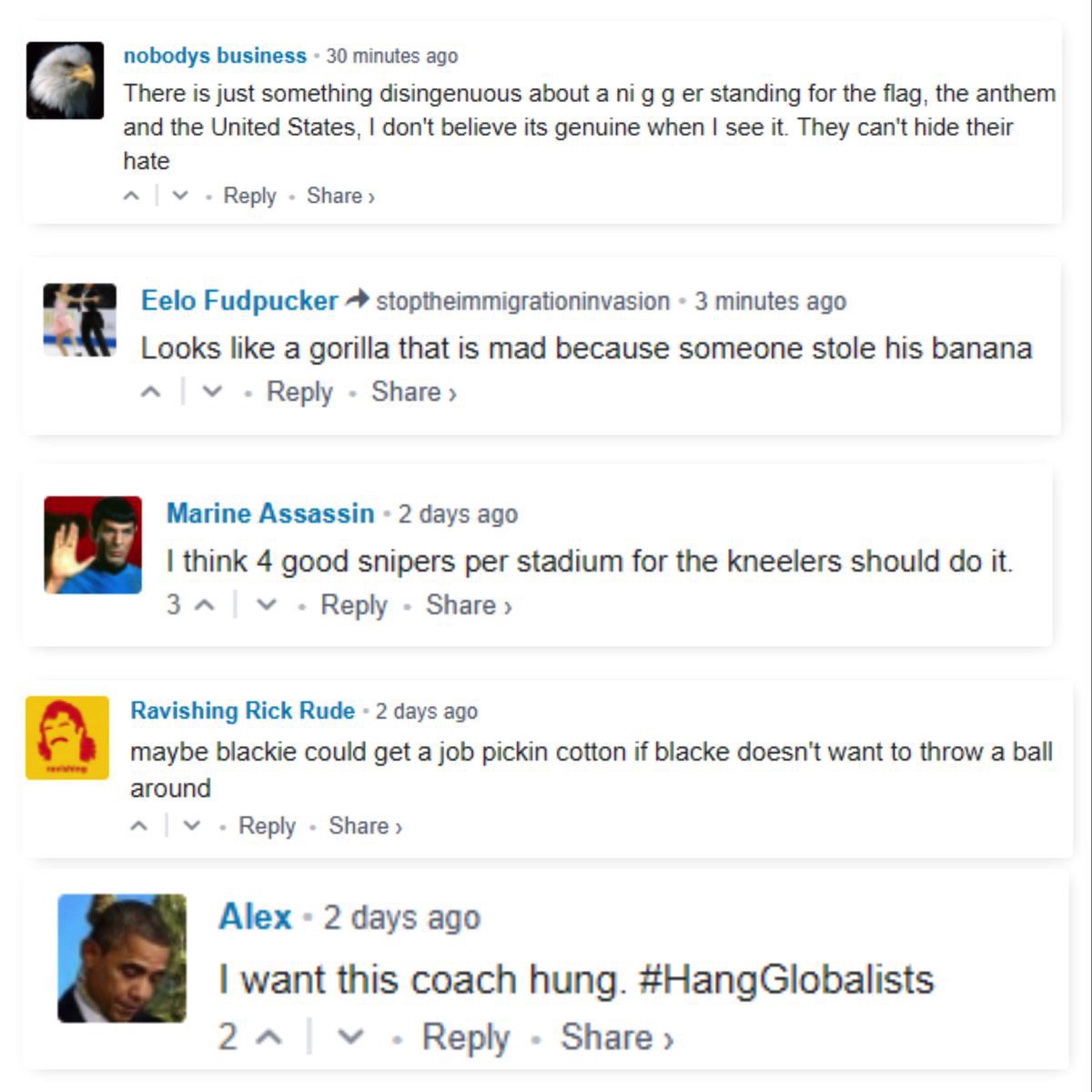Upvote the comment by nobodys business
The image size is (1092, 1092).
click(x=132, y=196)
